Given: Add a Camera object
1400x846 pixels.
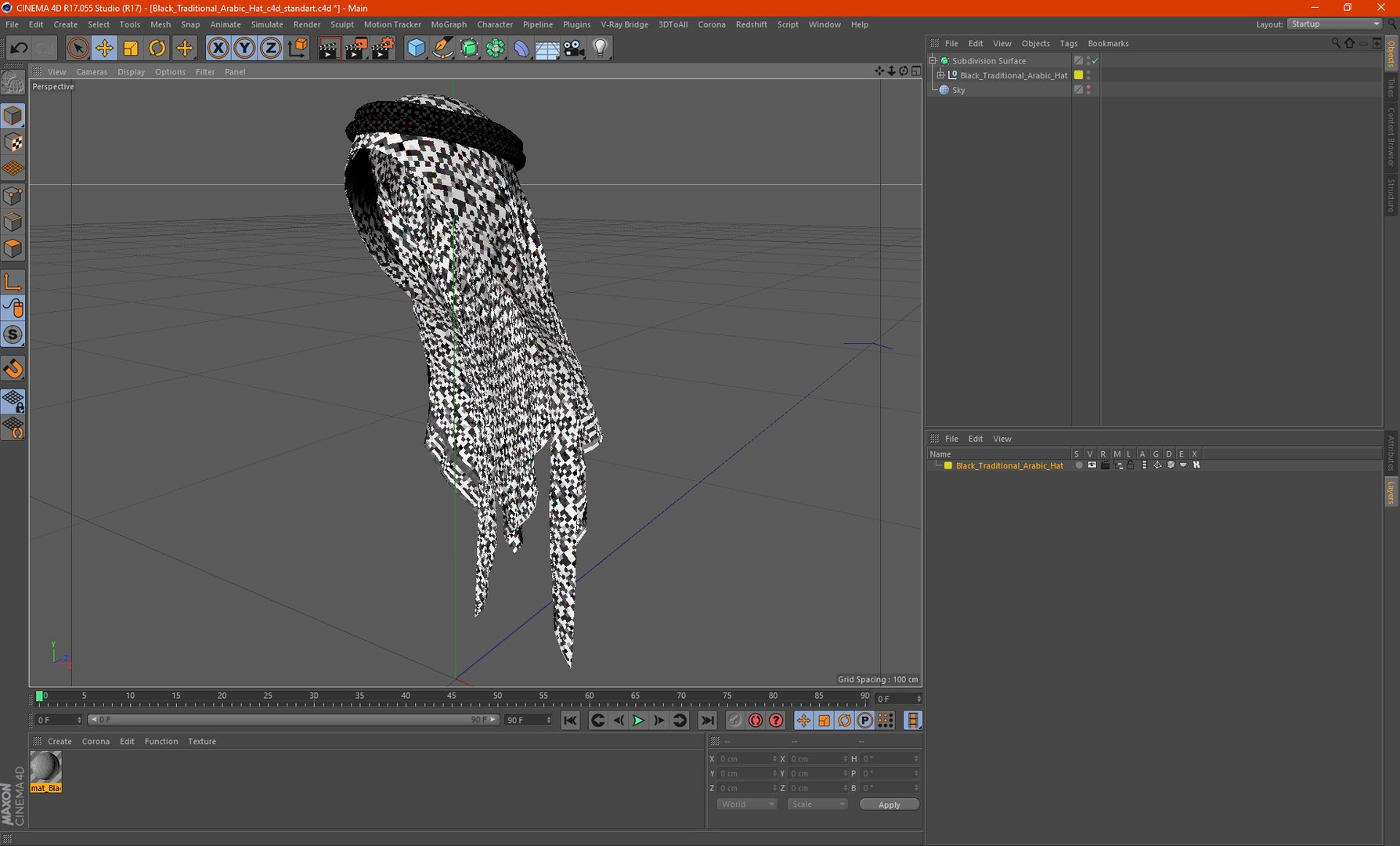Looking at the screenshot, I should pyautogui.click(x=574, y=49).
